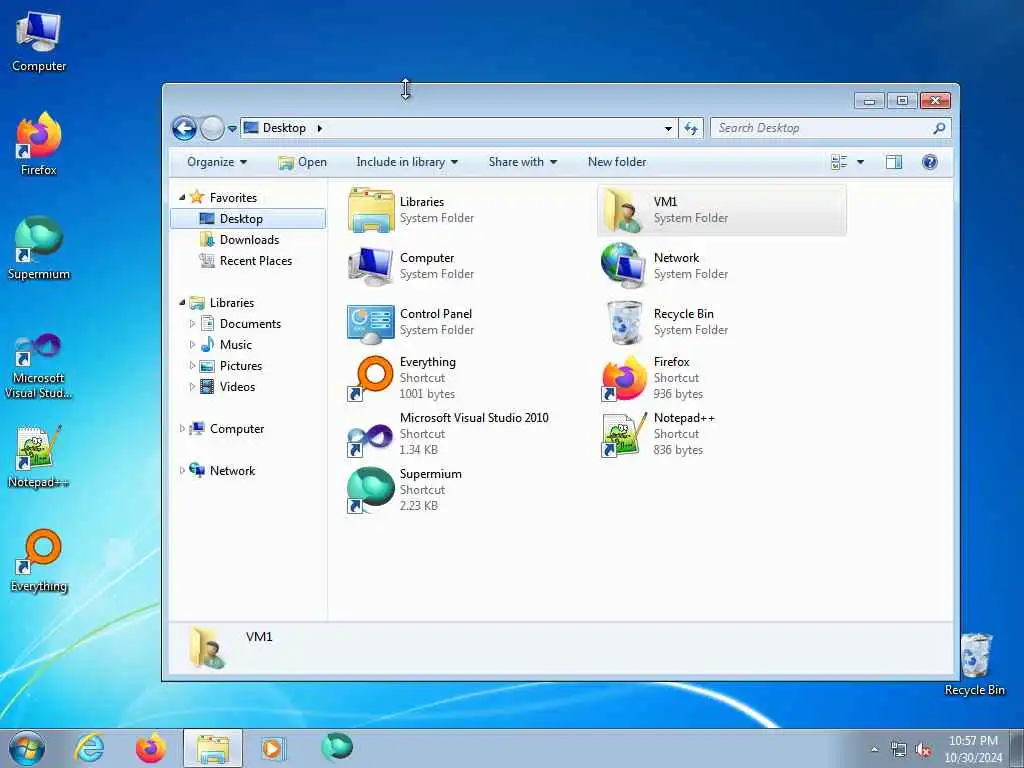Viewport: 1024px width, 768px height.
Task: Select Pictures library in navigation pane
Action: [240, 366]
